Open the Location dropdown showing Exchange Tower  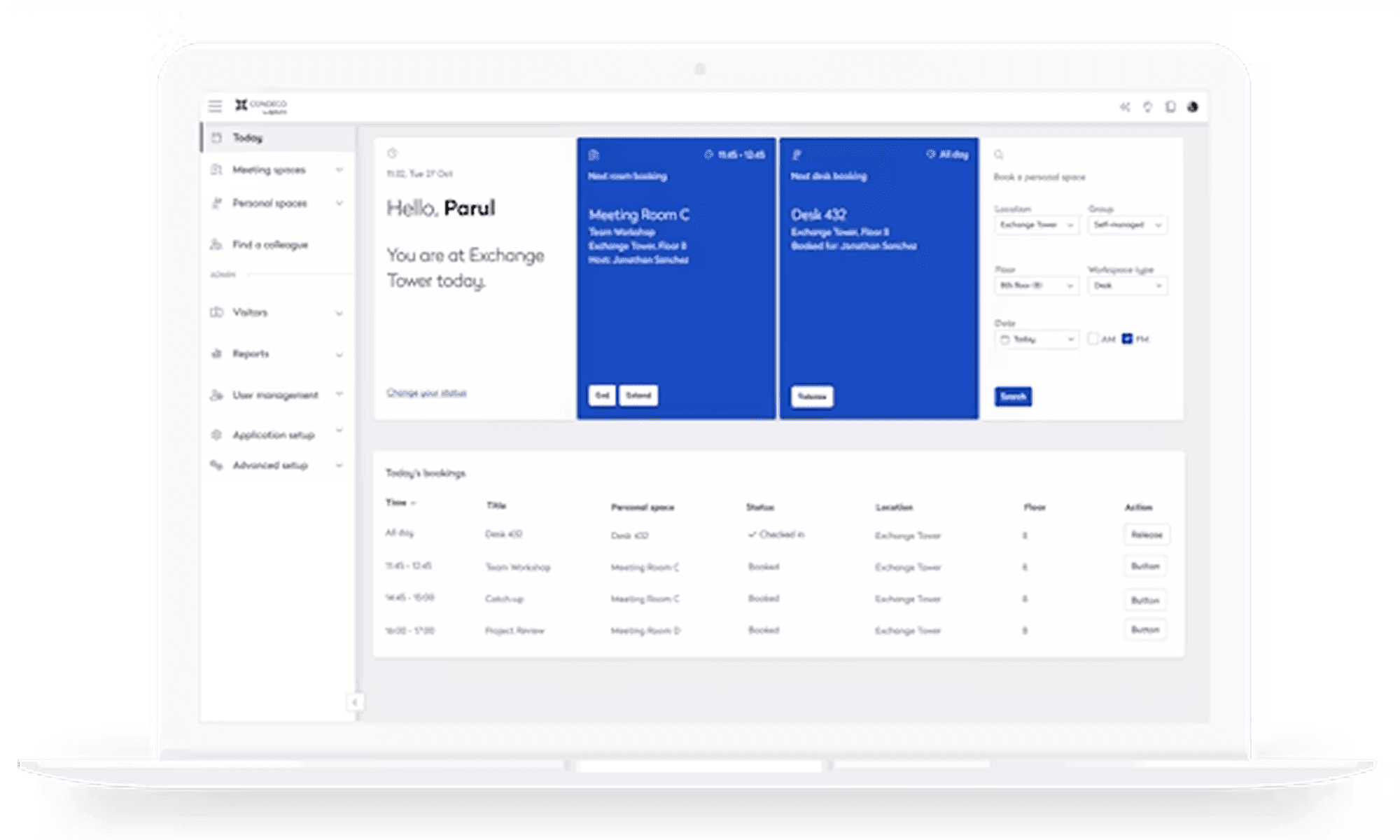pyautogui.click(x=1037, y=225)
